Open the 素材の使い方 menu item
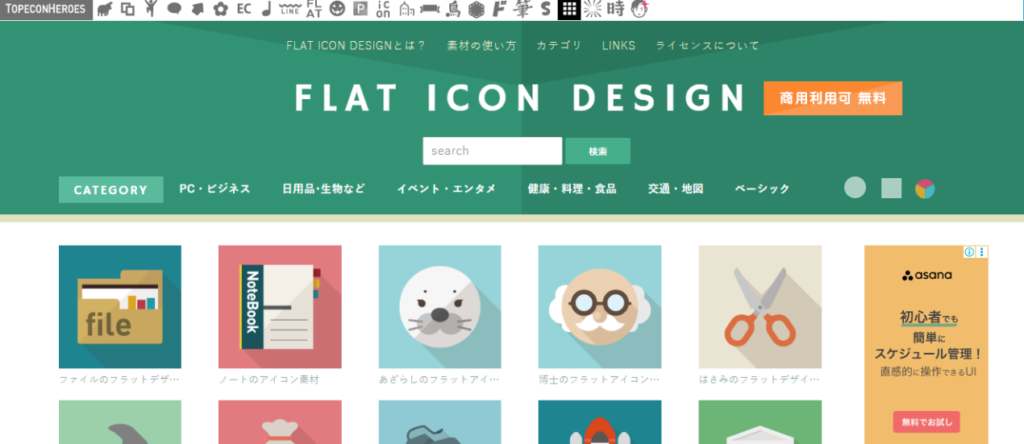Viewport: 1024px width, 444px height. tap(481, 46)
